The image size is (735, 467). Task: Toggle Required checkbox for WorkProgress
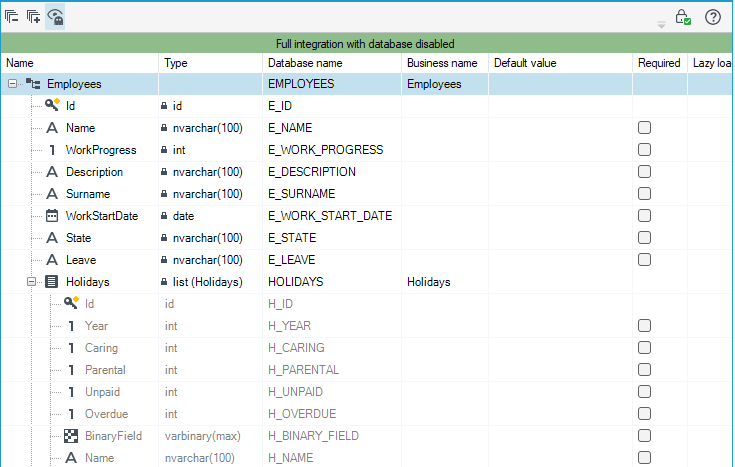[645, 150]
